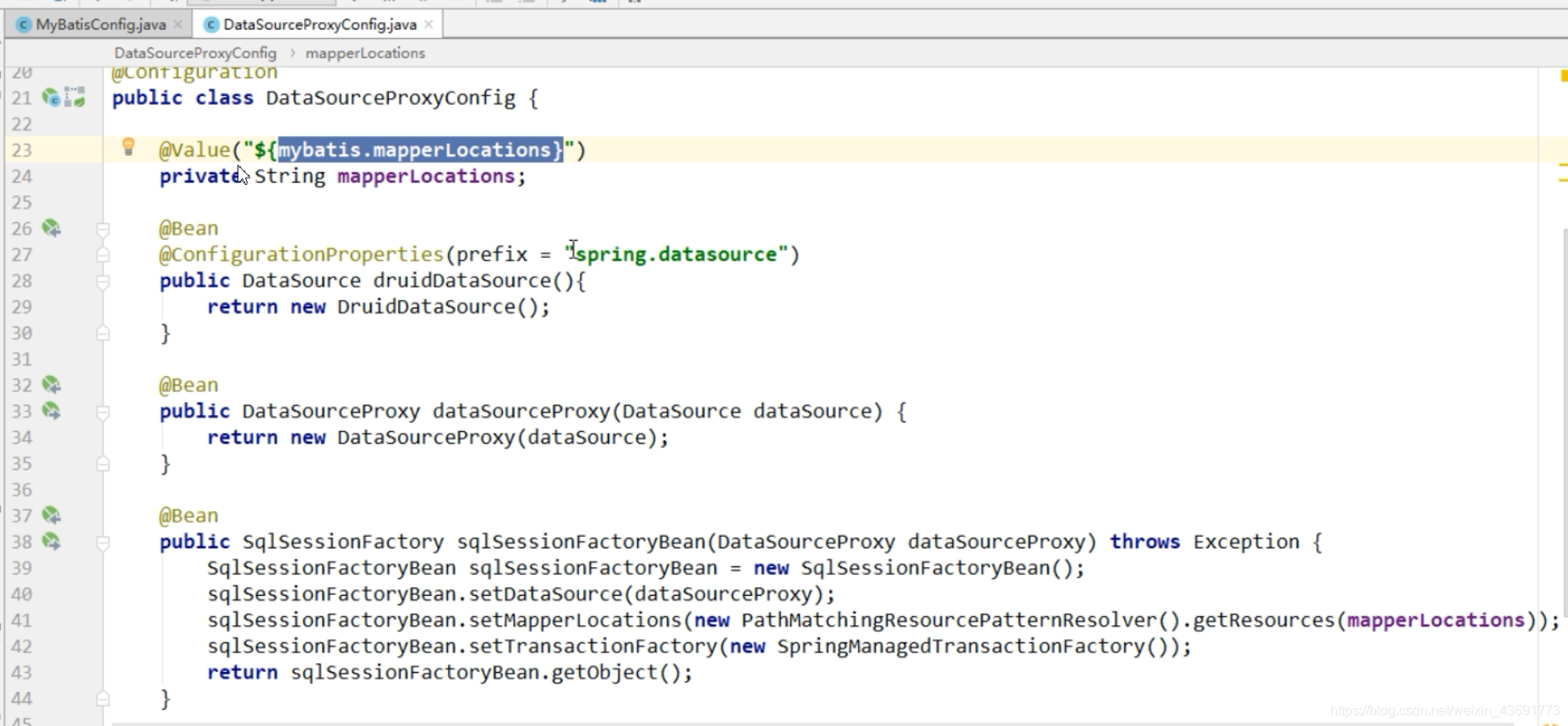Click the DataSourceProxyConfig breadcrumb
This screenshot has height=726, width=1568.
195,52
